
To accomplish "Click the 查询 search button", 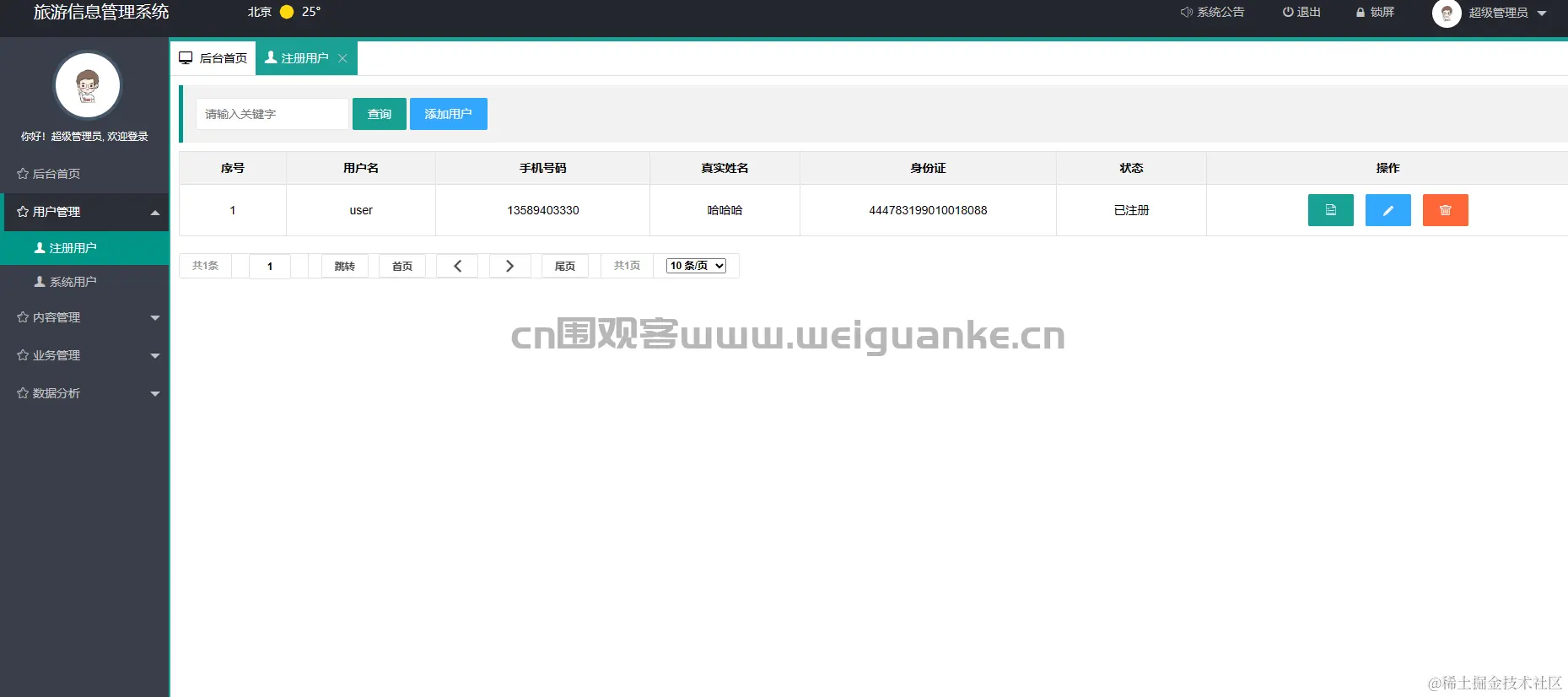I will click(x=380, y=114).
